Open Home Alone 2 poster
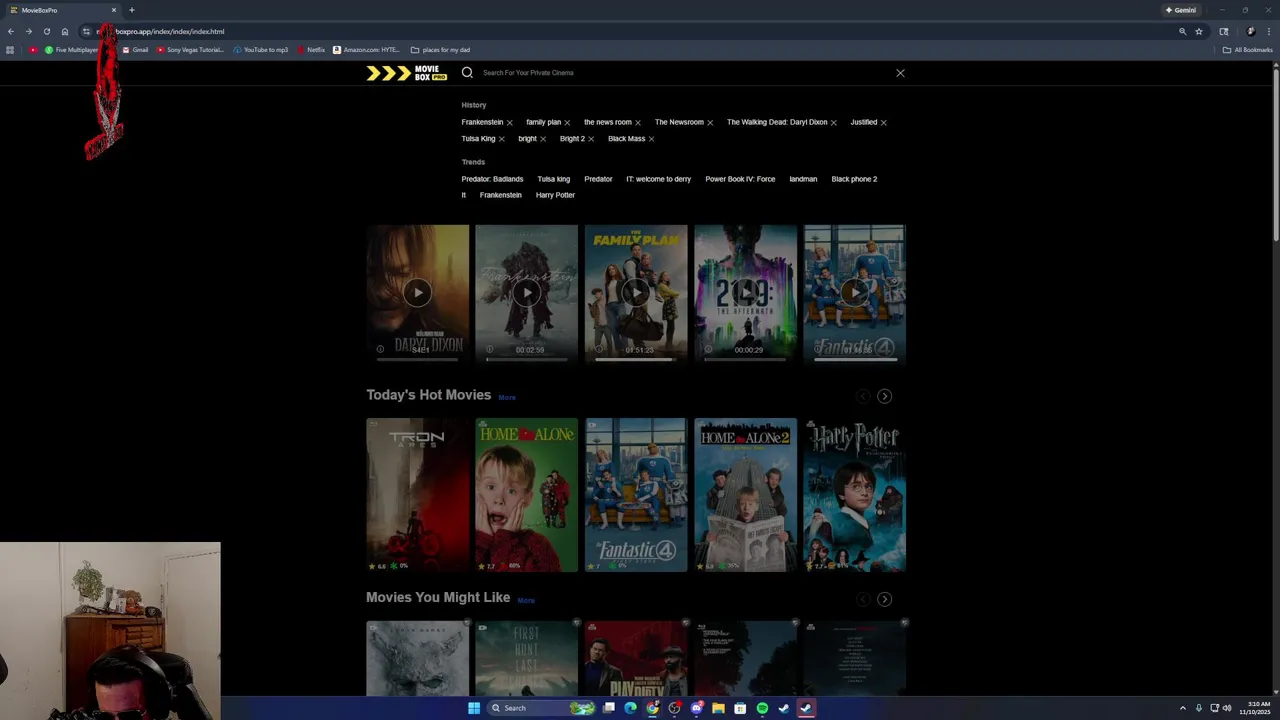This screenshot has width=1280, height=720. pos(745,495)
